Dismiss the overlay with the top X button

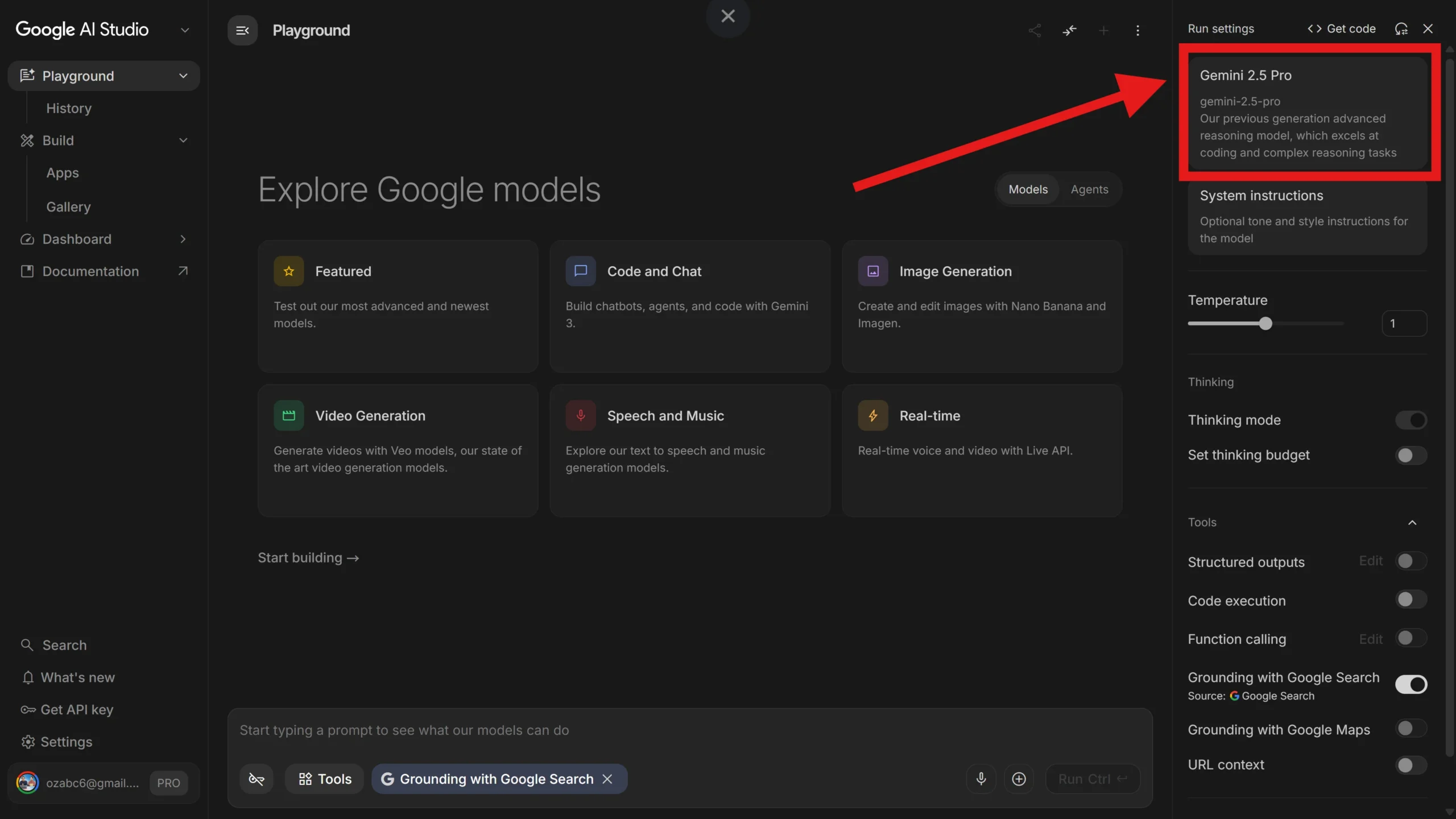point(728,16)
